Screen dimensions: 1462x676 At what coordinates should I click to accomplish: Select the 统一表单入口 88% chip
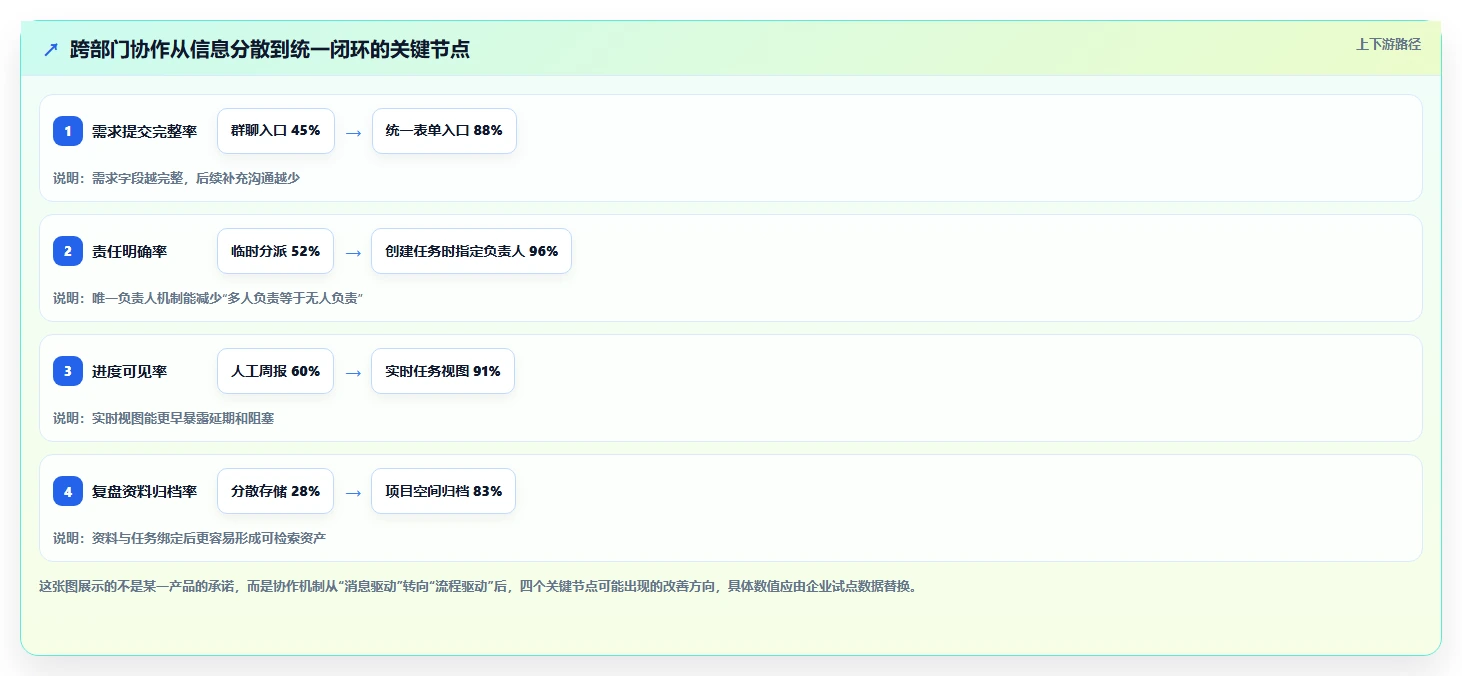click(444, 131)
